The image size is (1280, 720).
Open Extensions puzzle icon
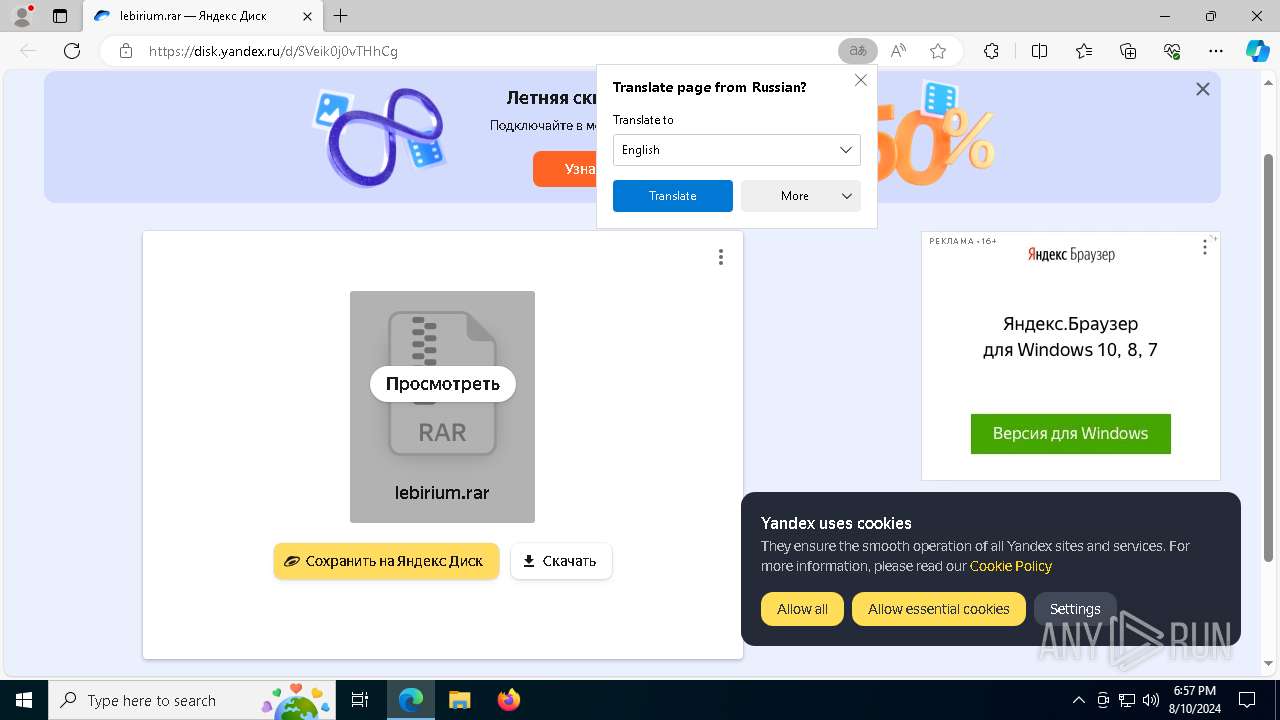[991, 51]
